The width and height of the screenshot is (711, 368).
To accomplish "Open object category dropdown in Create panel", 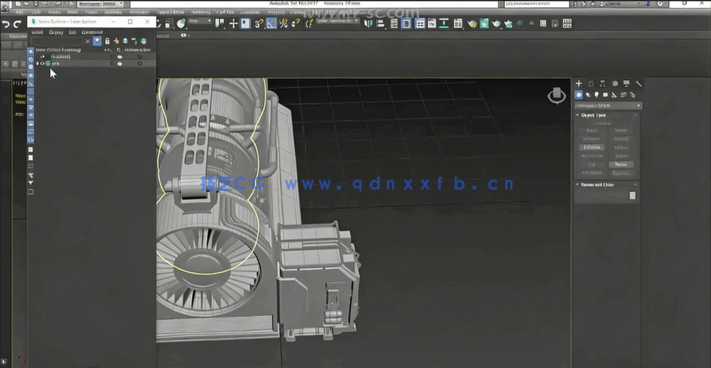I will tap(608, 106).
